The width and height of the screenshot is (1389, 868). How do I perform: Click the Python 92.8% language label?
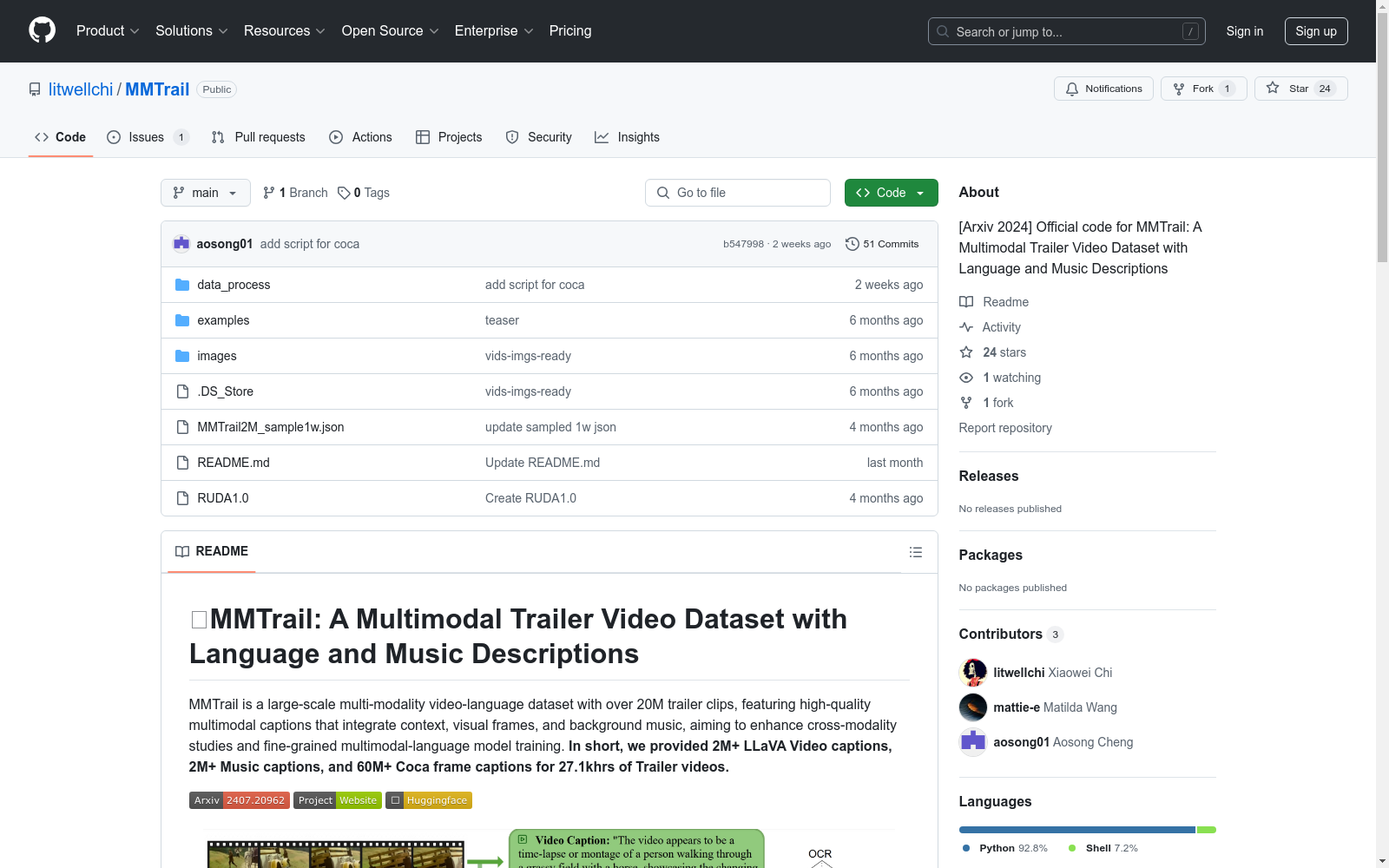pyautogui.click(x=1005, y=848)
